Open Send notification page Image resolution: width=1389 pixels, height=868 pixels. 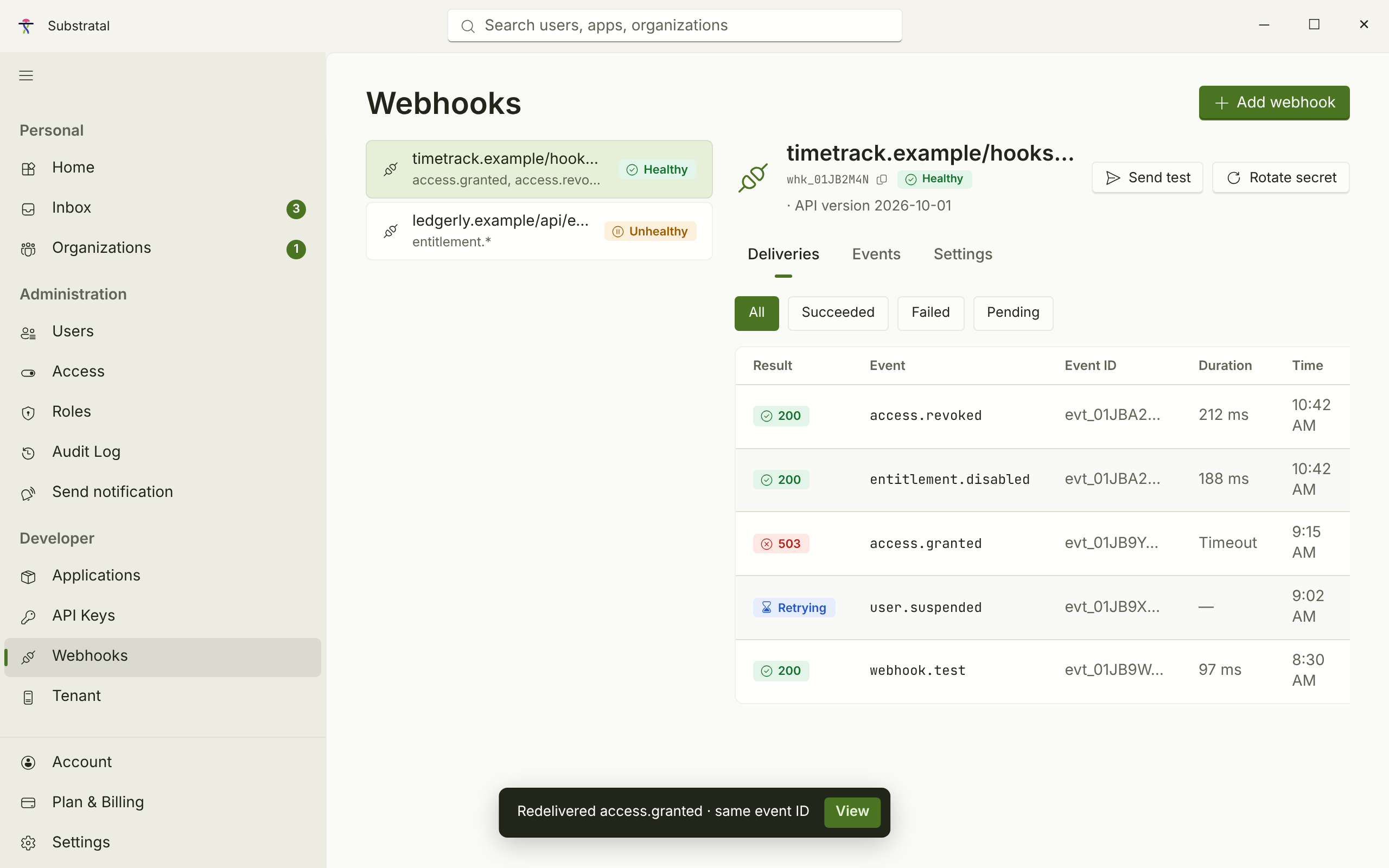pyautogui.click(x=162, y=493)
